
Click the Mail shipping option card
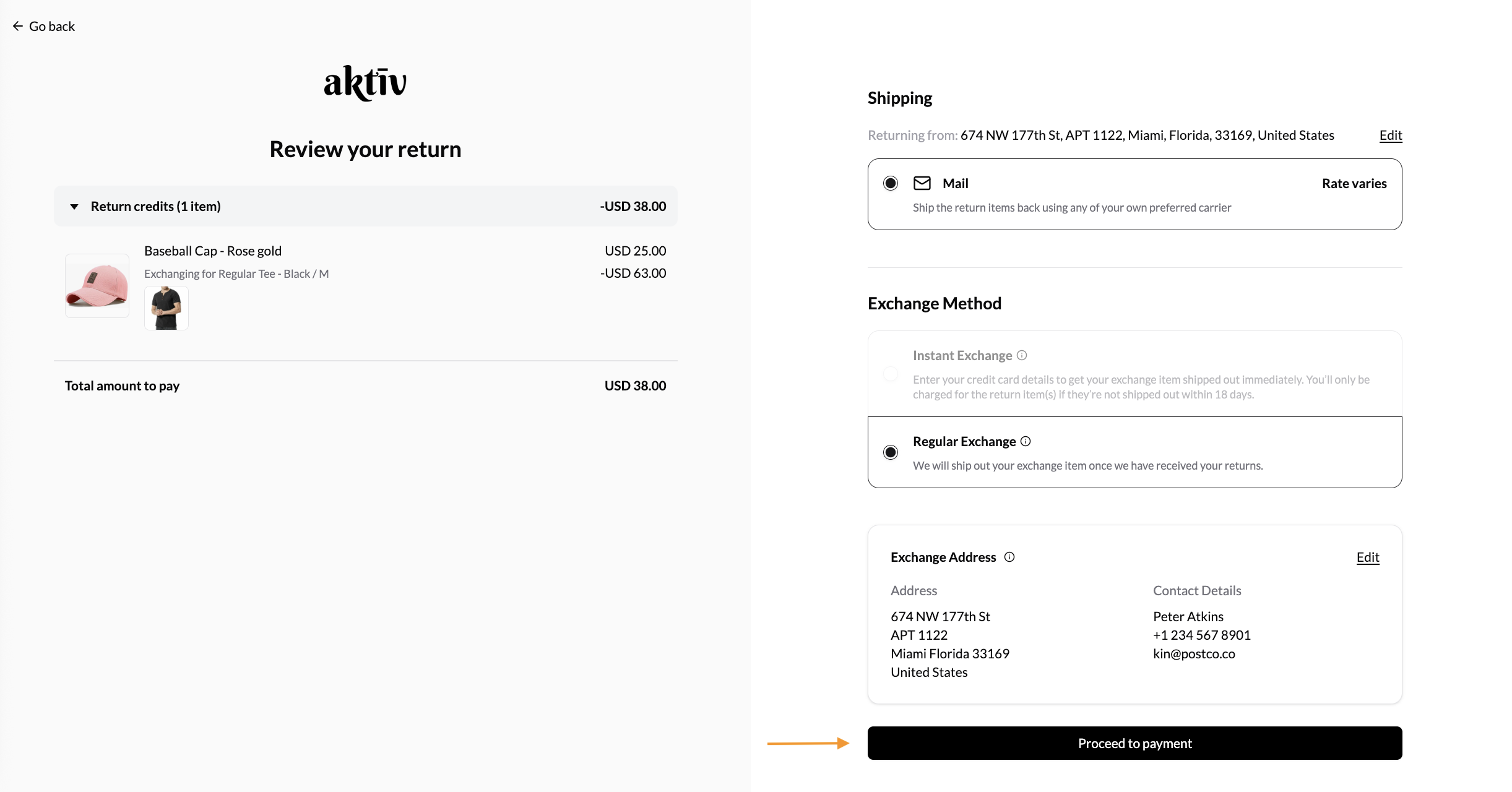click(1134, 194)
